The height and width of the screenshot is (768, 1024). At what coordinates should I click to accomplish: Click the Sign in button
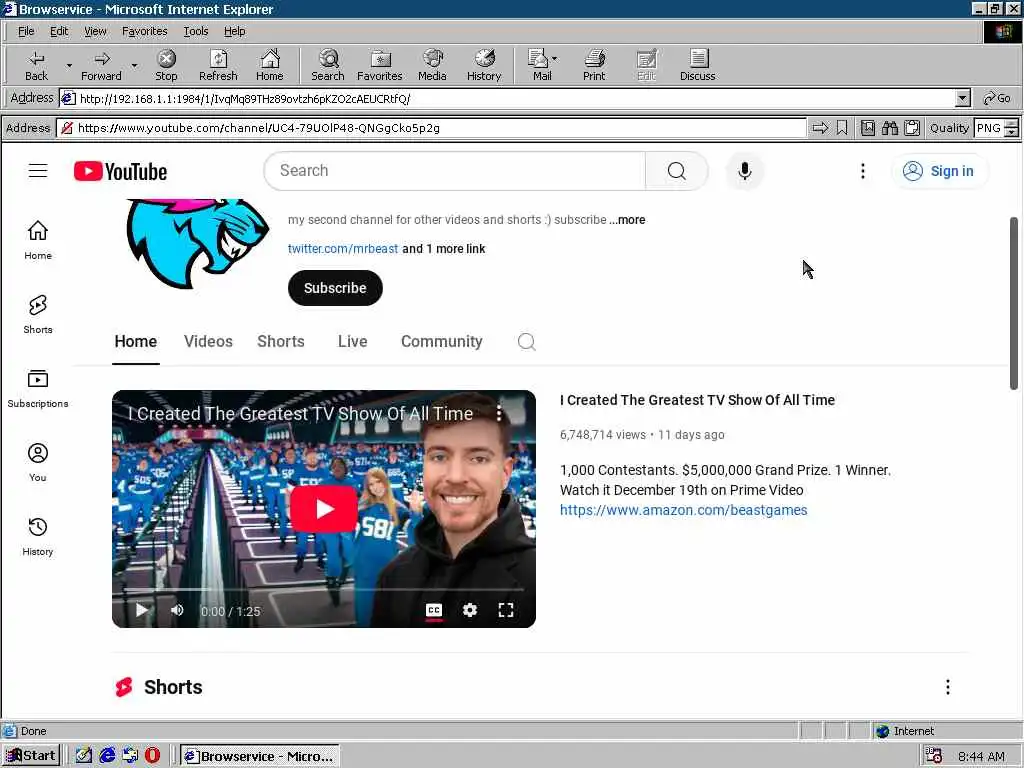click(940, 171)
